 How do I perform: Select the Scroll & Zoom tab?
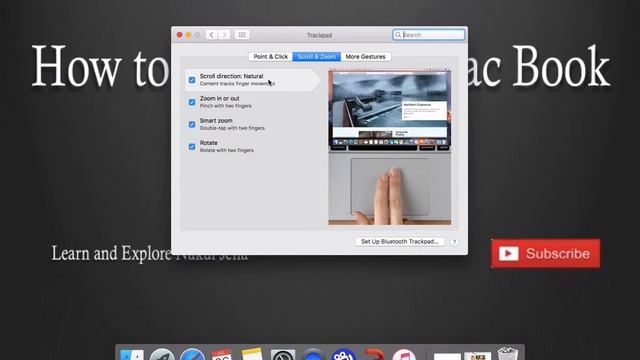pyautogui.click(x=316, y=57)
